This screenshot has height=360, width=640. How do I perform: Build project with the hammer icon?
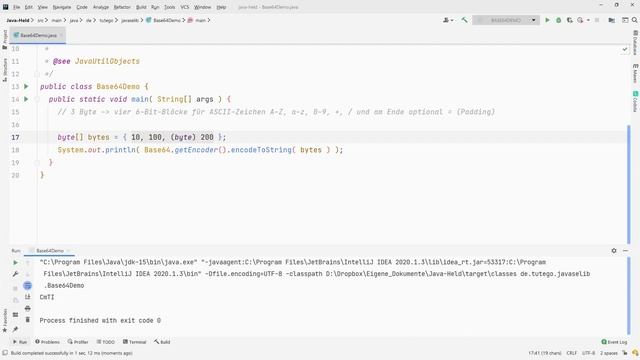(464, 20)
